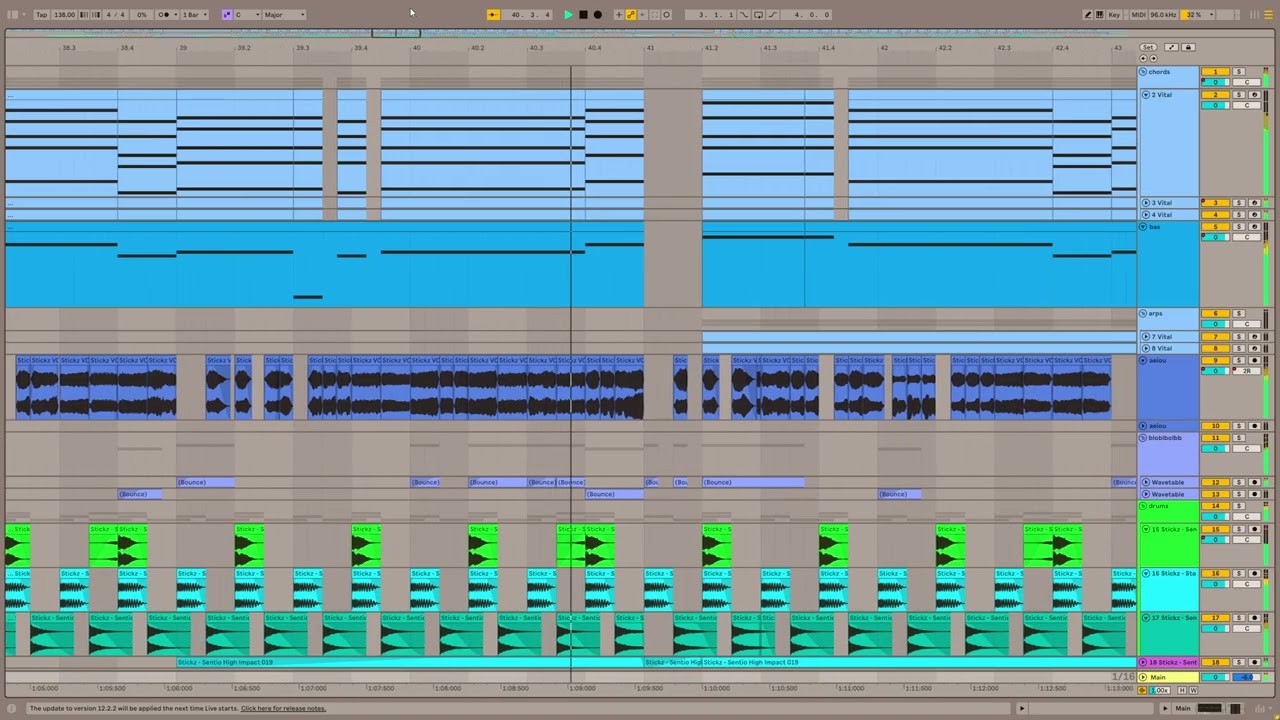1280x720 pixels.
Task: Toggle Follow playback button
Action: tap(493, 15)
